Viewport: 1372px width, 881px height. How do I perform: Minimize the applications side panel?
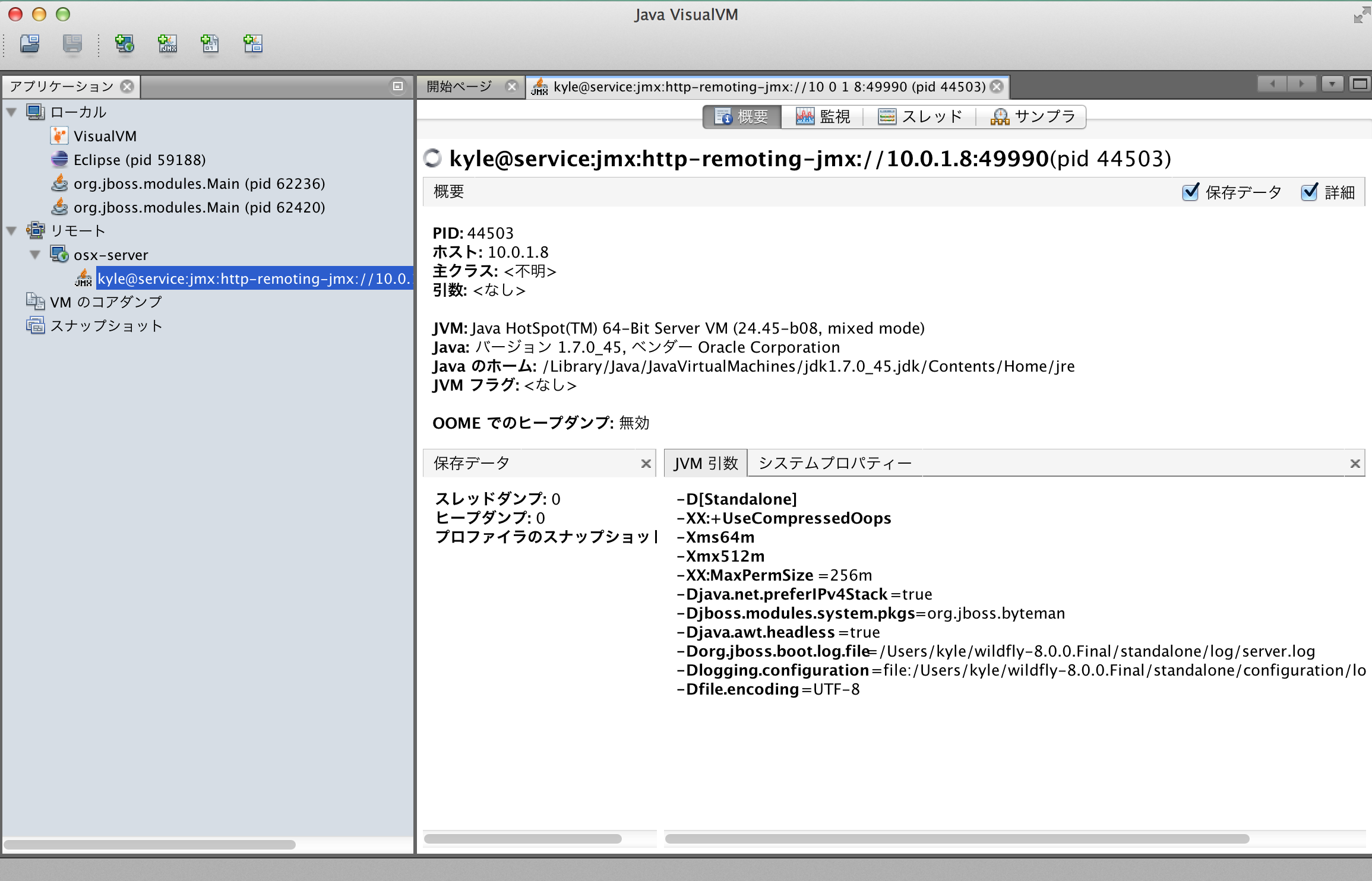coord(398,87)
